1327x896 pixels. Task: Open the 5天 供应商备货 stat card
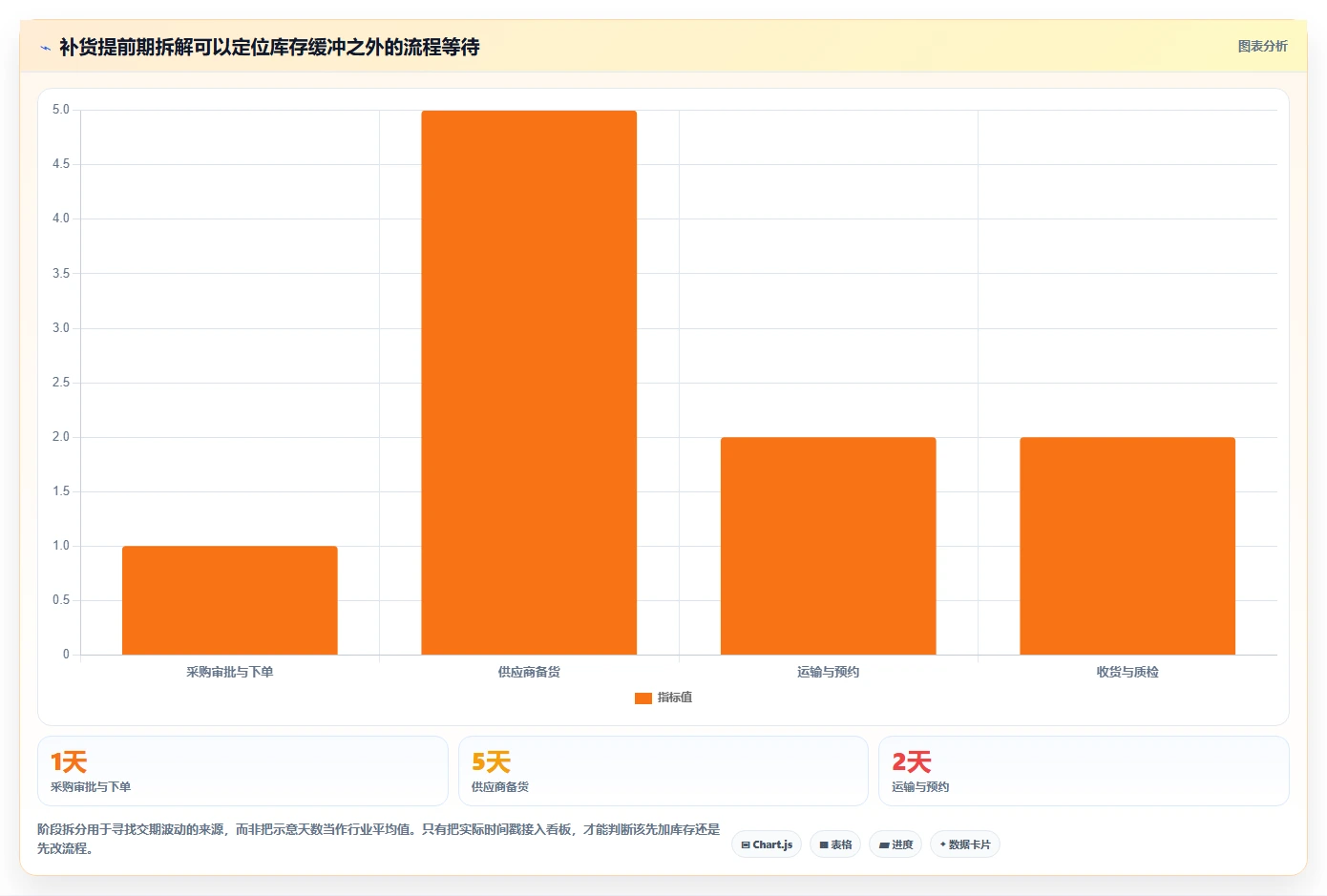(663, 771)
